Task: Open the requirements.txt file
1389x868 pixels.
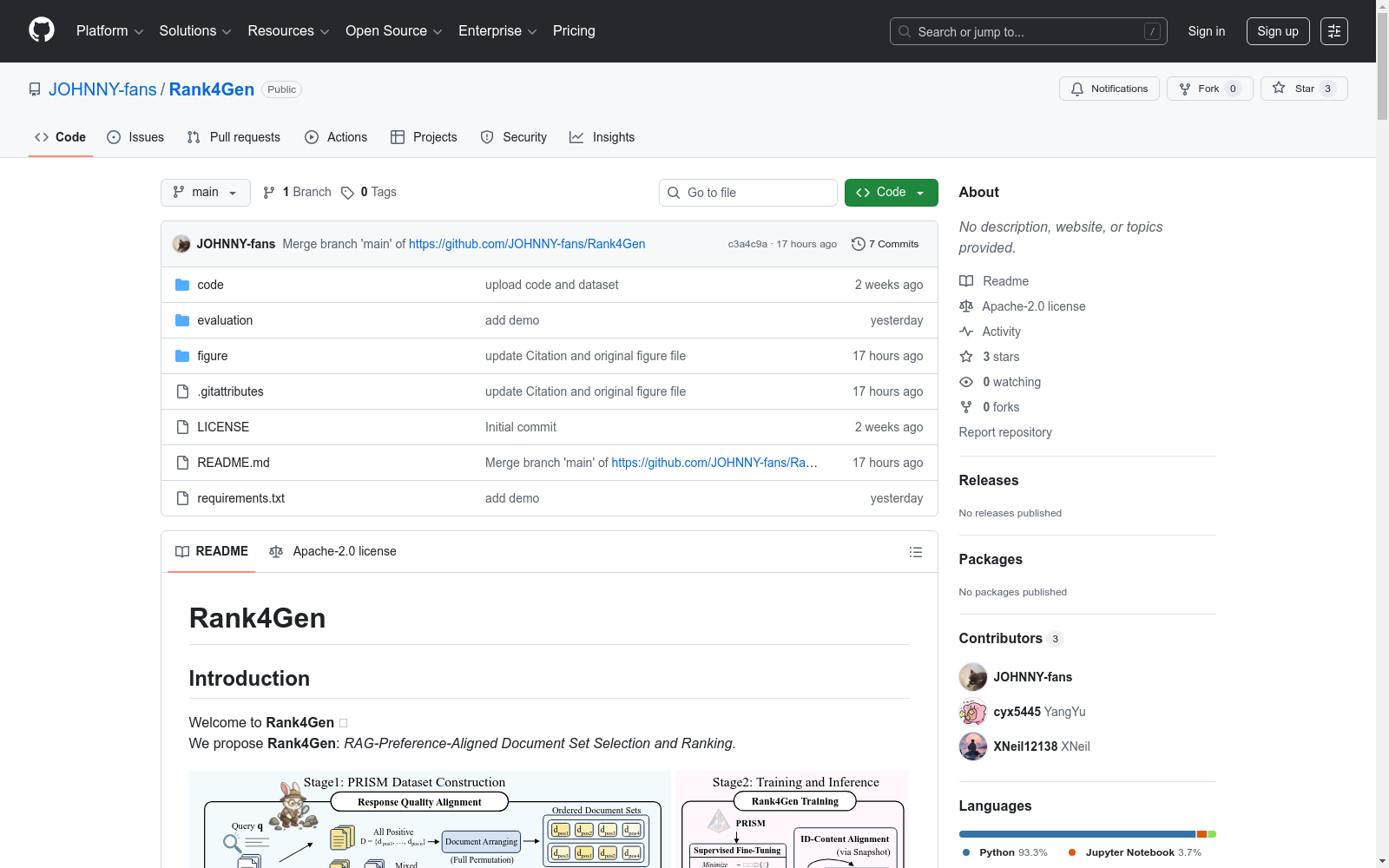Action: 240,498
